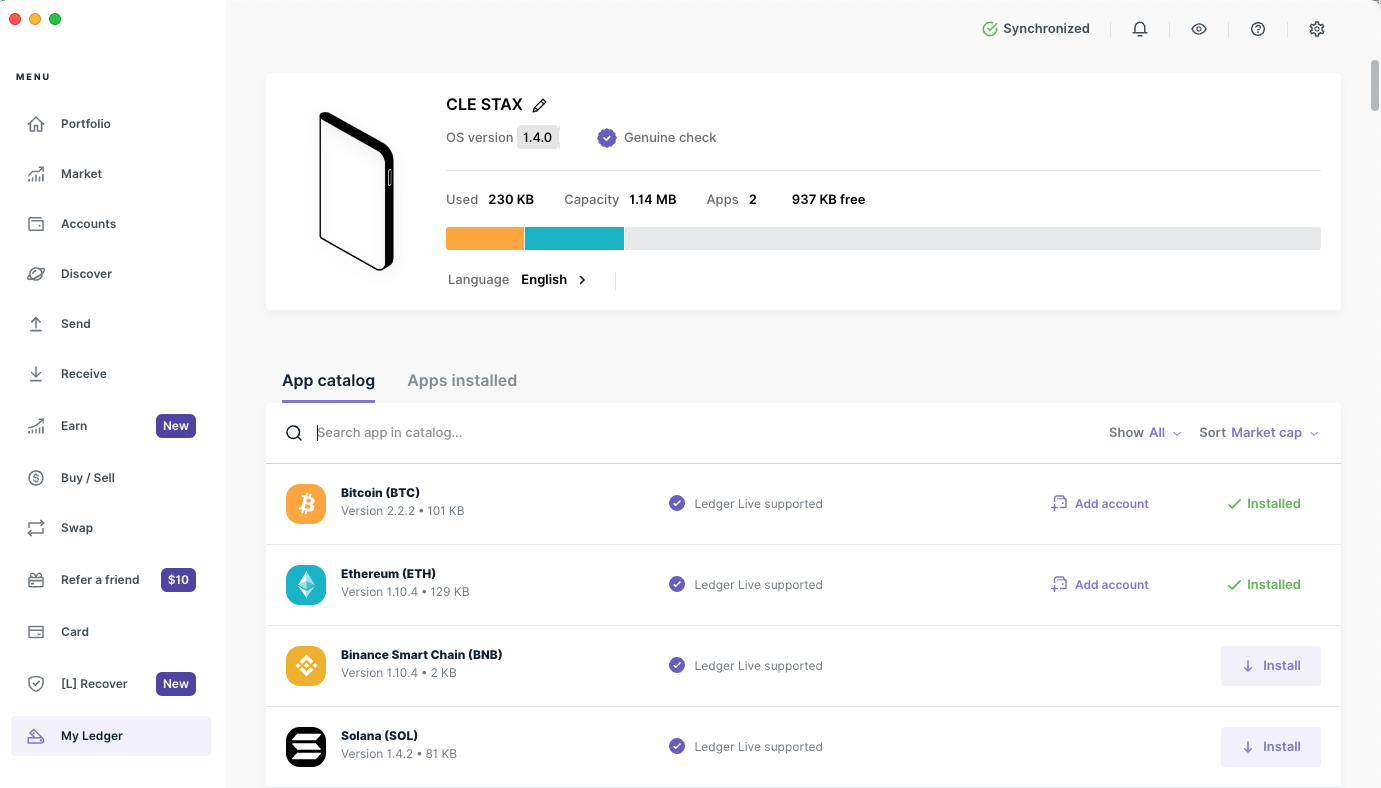1381x788 pixels.
Task: Switch to the Apps installed tab
Action: [x=462, y=381]
